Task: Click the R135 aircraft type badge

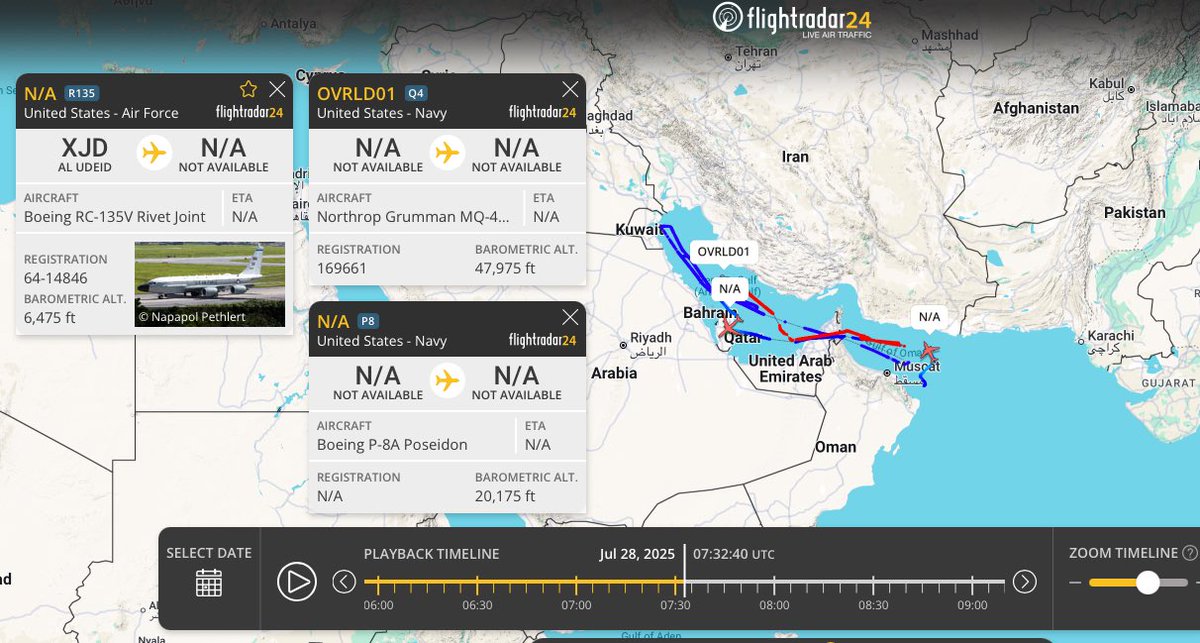Action: pyautogui.click(x=81, y=93)
